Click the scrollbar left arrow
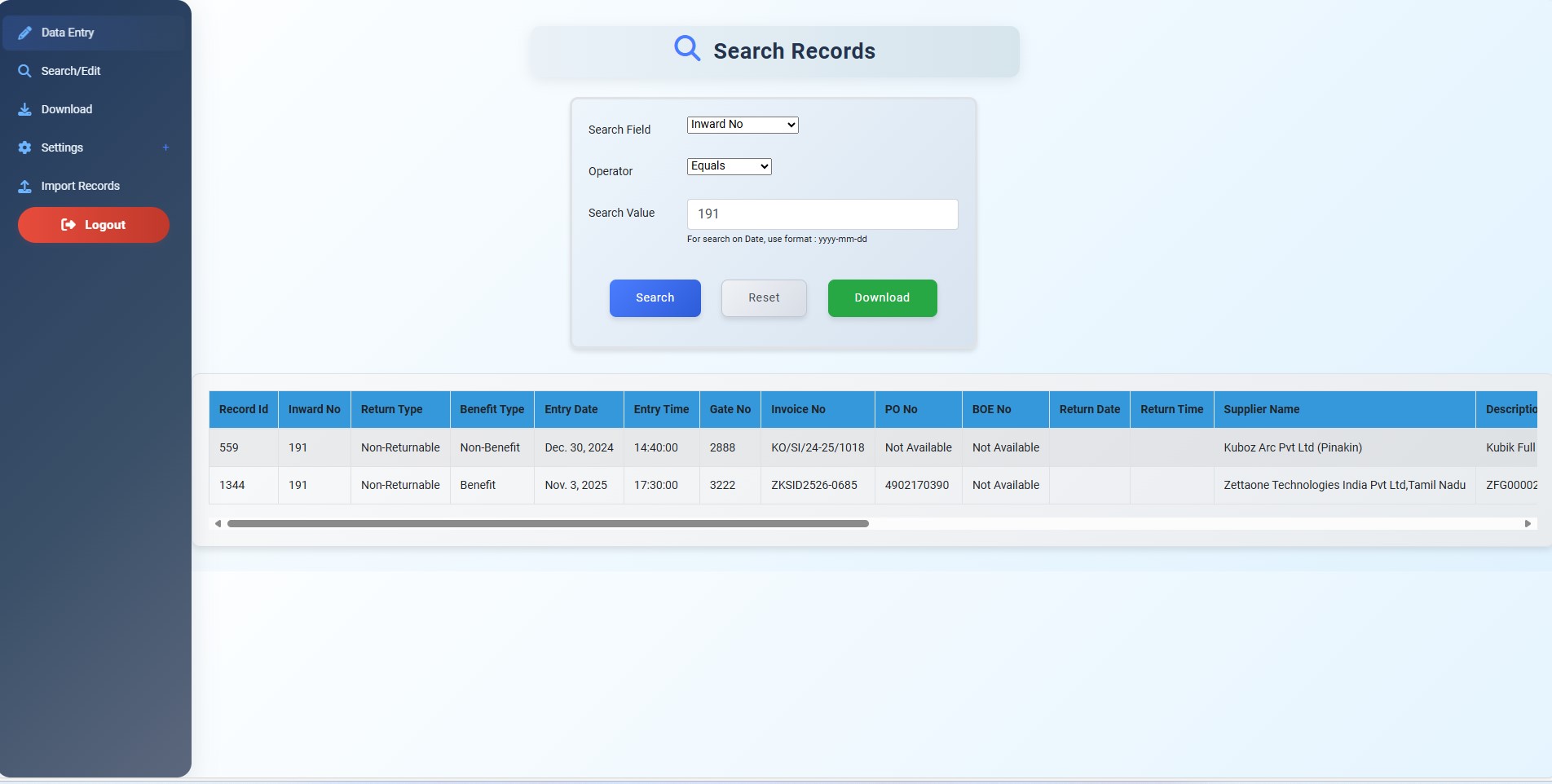1552x784 pixels. pyautogui.click(x=218, y=524)
